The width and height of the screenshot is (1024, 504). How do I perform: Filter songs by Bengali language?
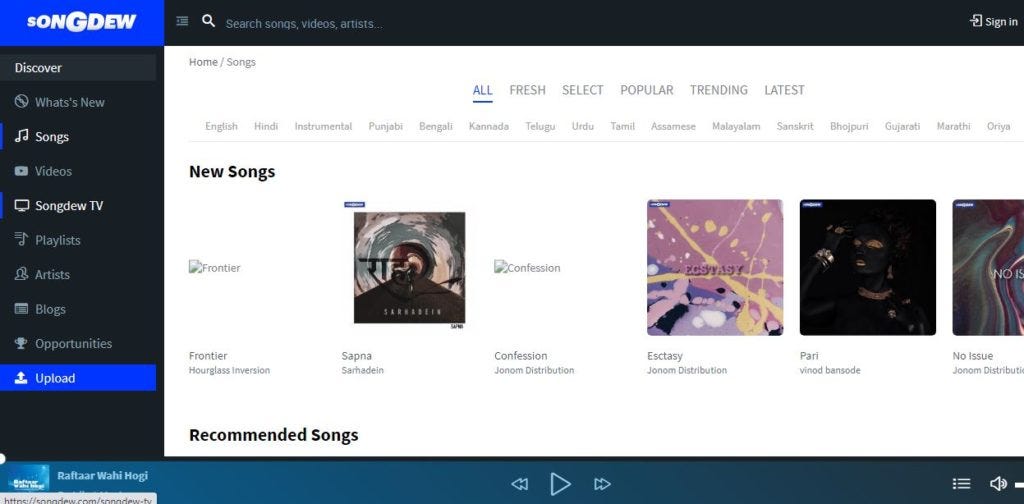pos(436,126)
